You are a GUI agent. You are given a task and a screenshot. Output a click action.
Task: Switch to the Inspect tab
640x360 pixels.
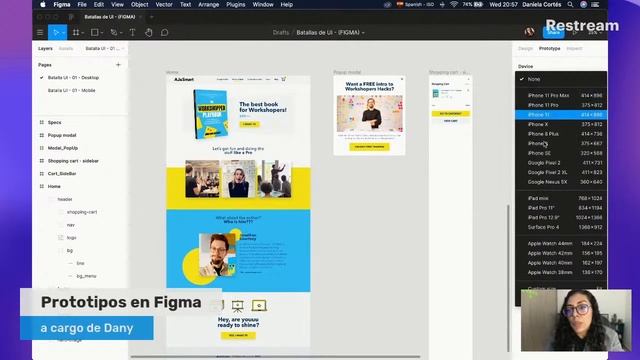tap(574, 48)
